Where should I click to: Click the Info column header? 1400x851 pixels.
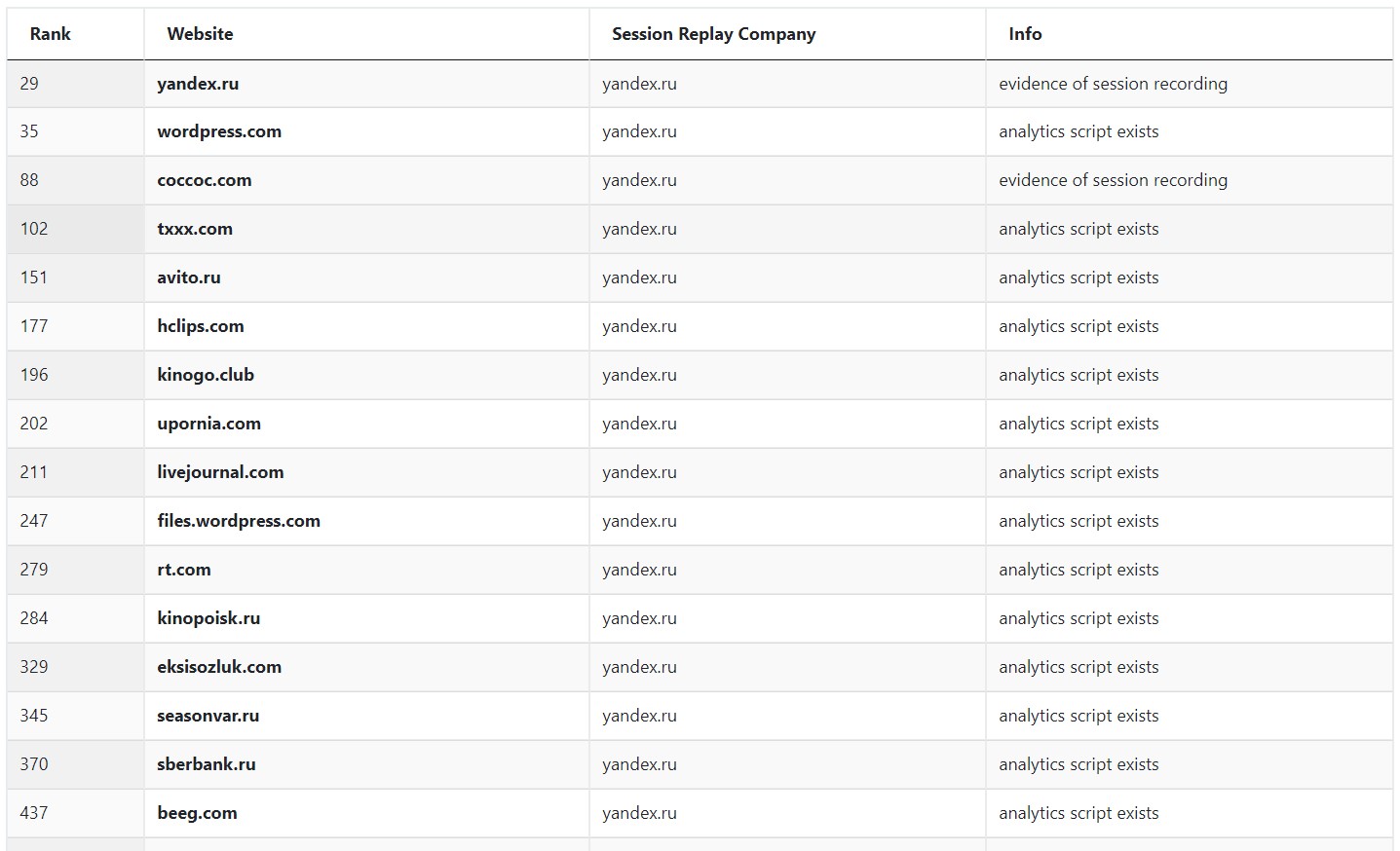coord(1025,34)
